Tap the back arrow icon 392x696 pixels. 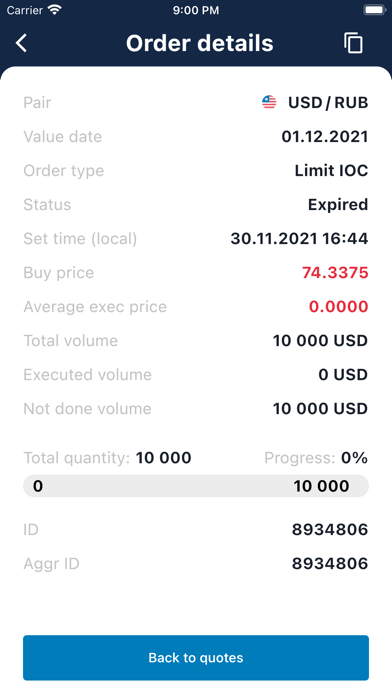coord(21,43)
